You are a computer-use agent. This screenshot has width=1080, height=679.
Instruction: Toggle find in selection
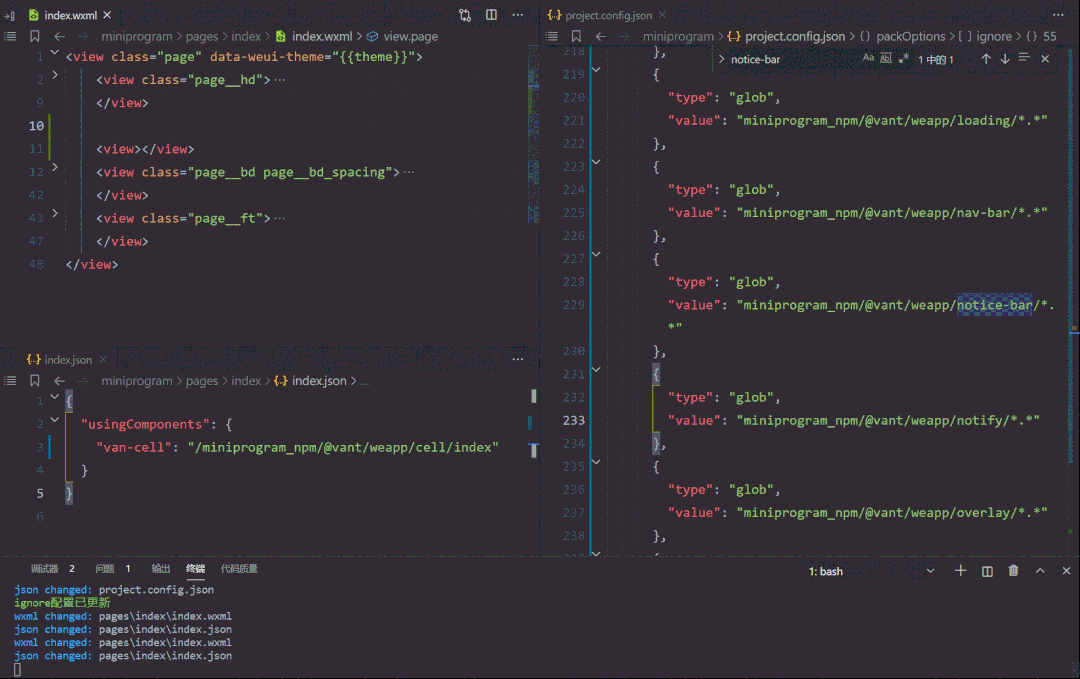1024,58
